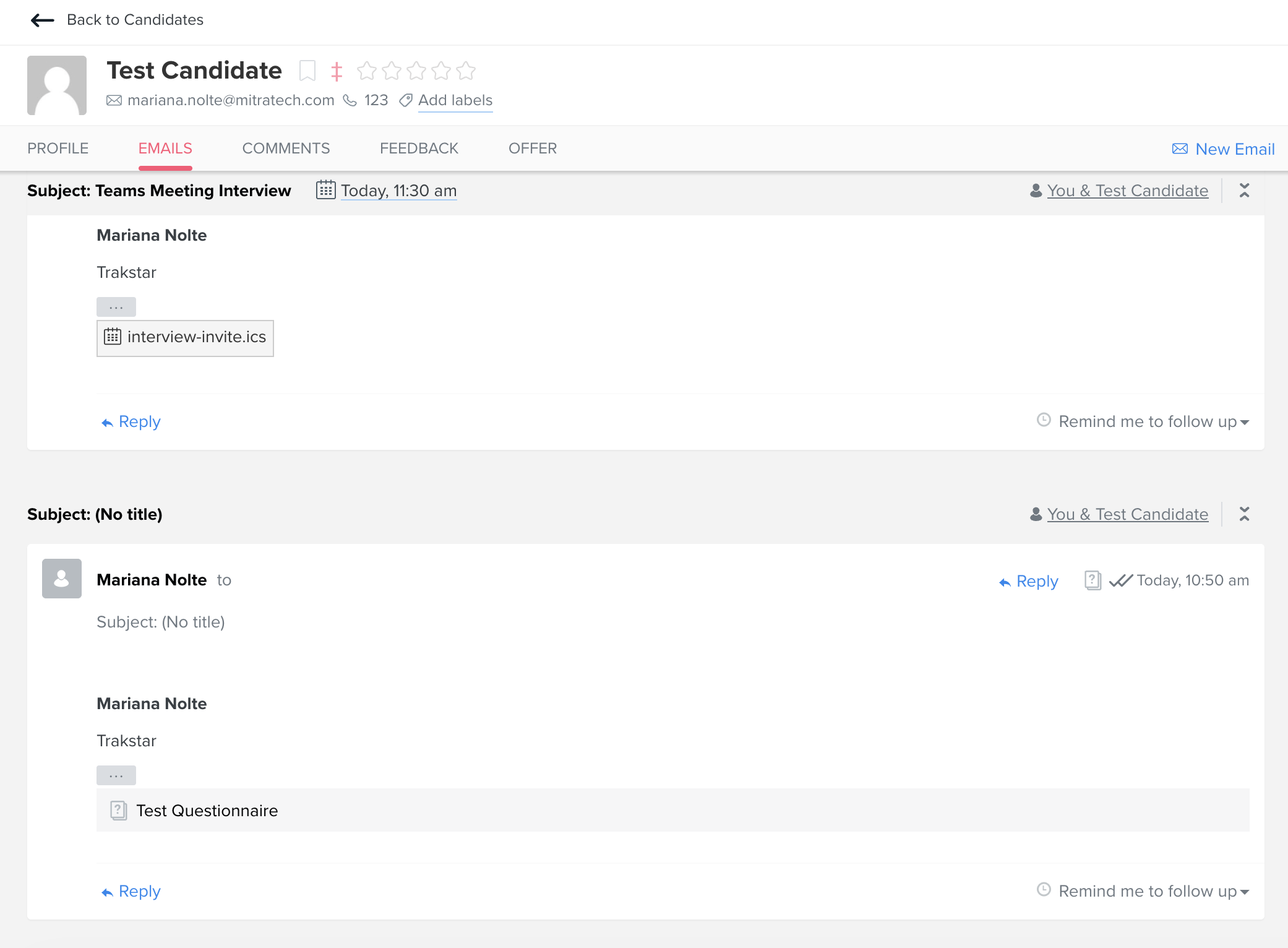
Task: Open the interview-invite.ics attachment
Action: tap(185, 338)
